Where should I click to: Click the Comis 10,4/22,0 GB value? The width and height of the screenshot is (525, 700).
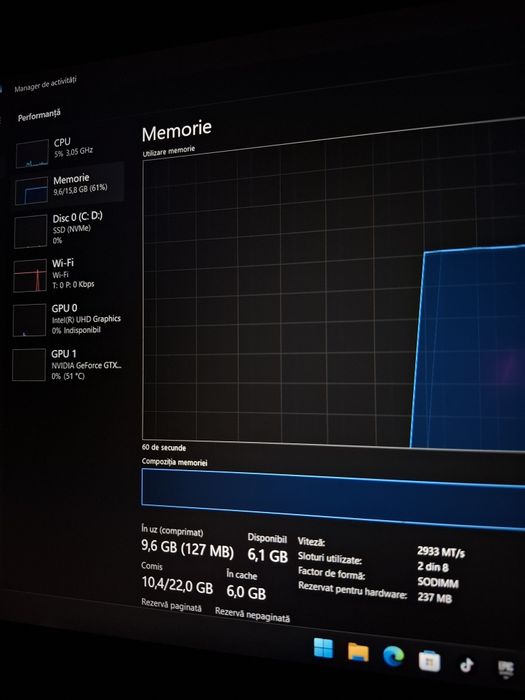(177, 585)
